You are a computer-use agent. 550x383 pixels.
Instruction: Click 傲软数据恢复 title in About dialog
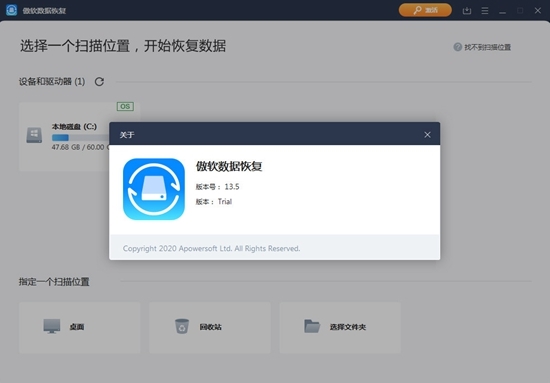229,166
